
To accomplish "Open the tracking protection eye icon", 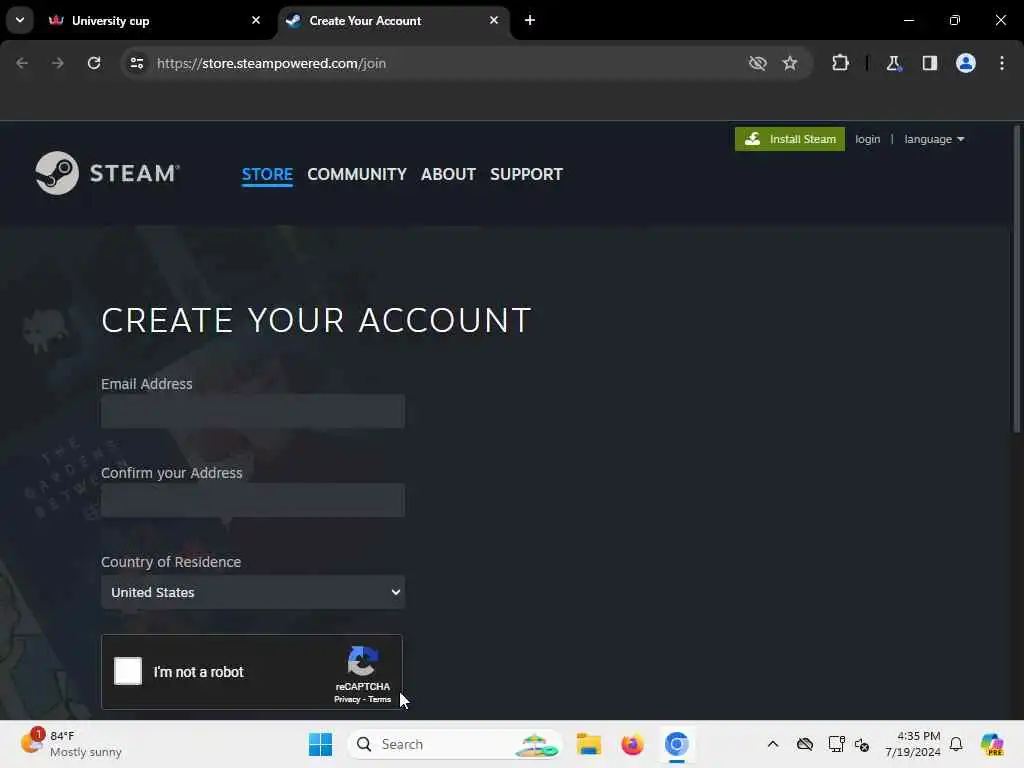I will pos(758,63).
